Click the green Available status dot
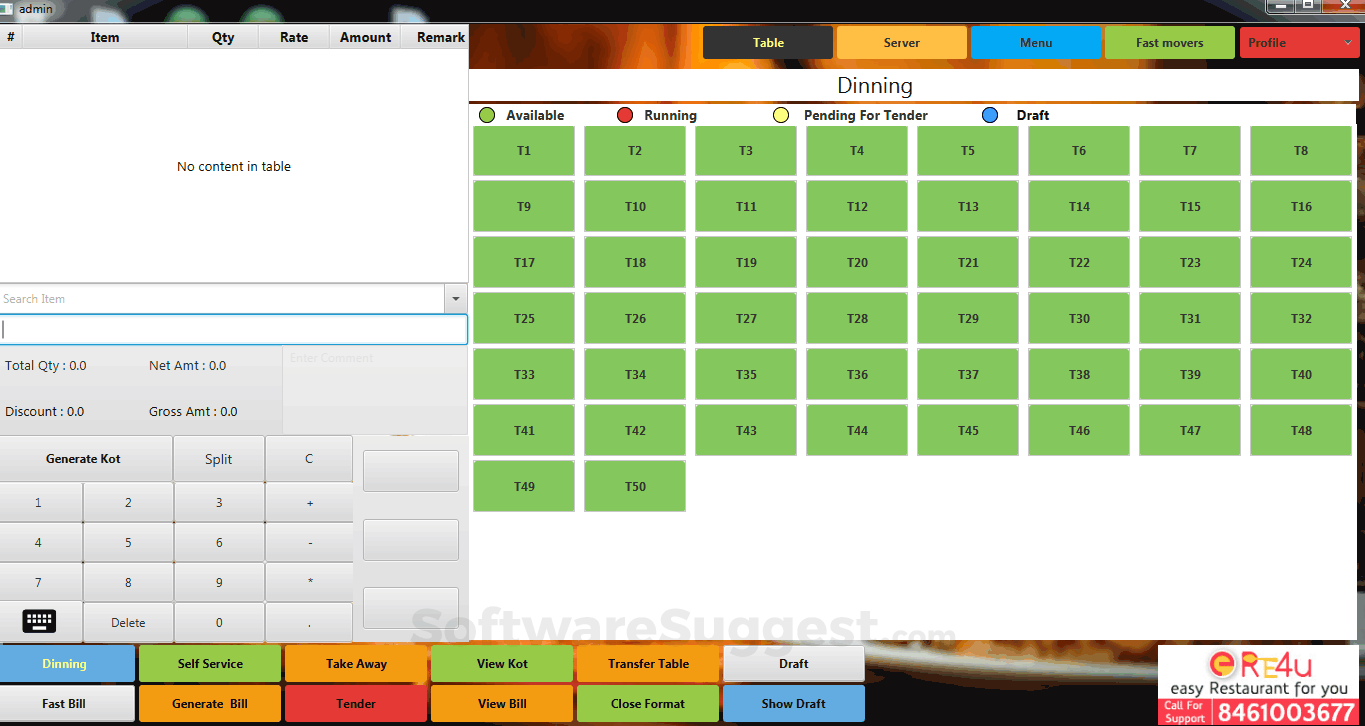 pyautogui.click(x=487, y=115)
